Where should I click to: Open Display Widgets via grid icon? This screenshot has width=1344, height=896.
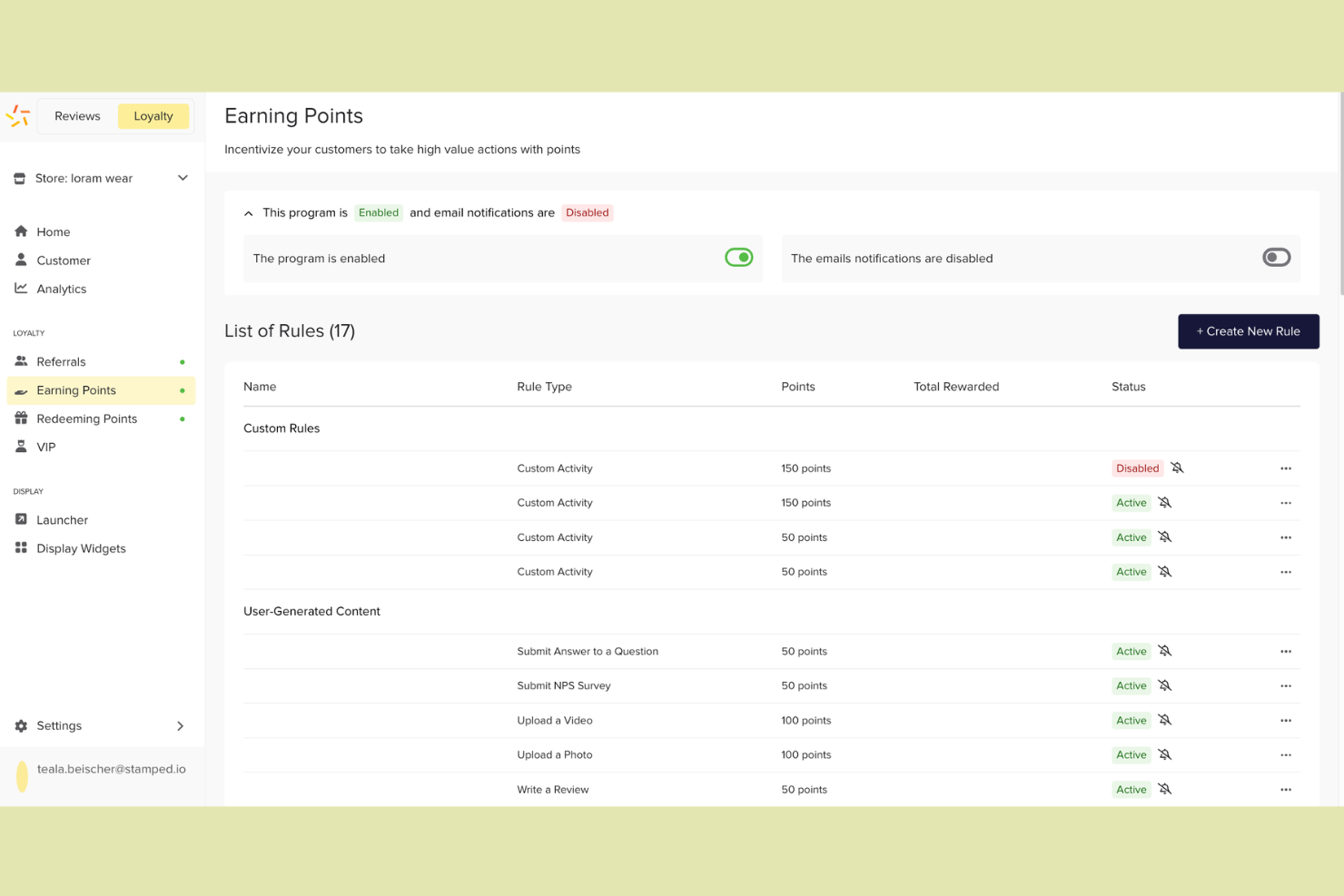21,548
